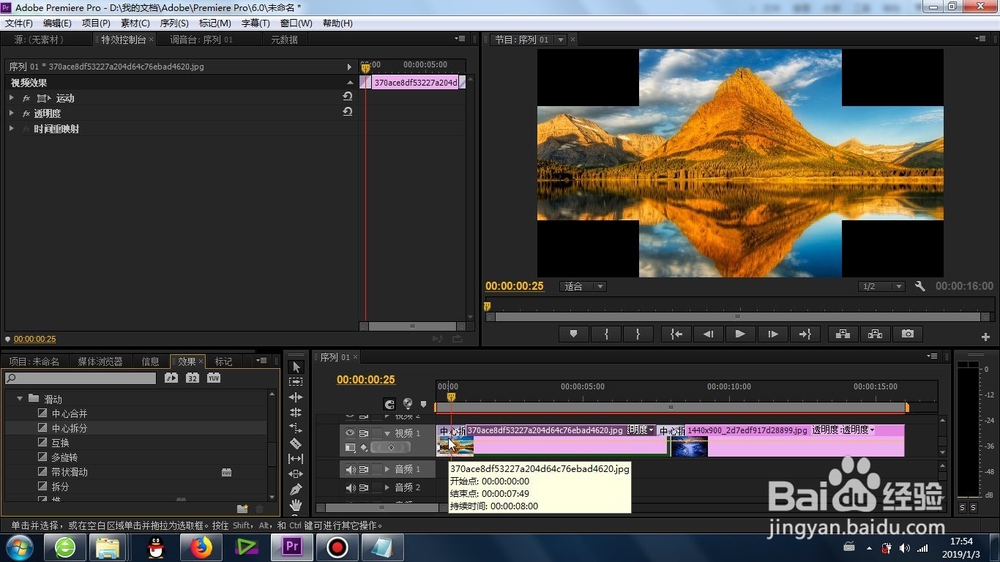1000x562 pixels.
Task: Select the Slip tool
Action: pos(296,458)
